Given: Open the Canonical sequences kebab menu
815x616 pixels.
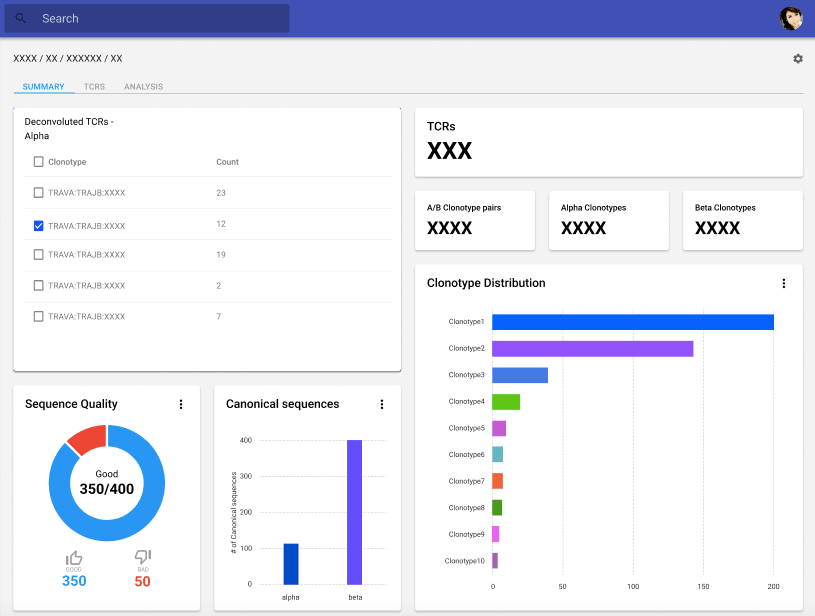Looking at the screenshot, I should [x=381, y=404].
